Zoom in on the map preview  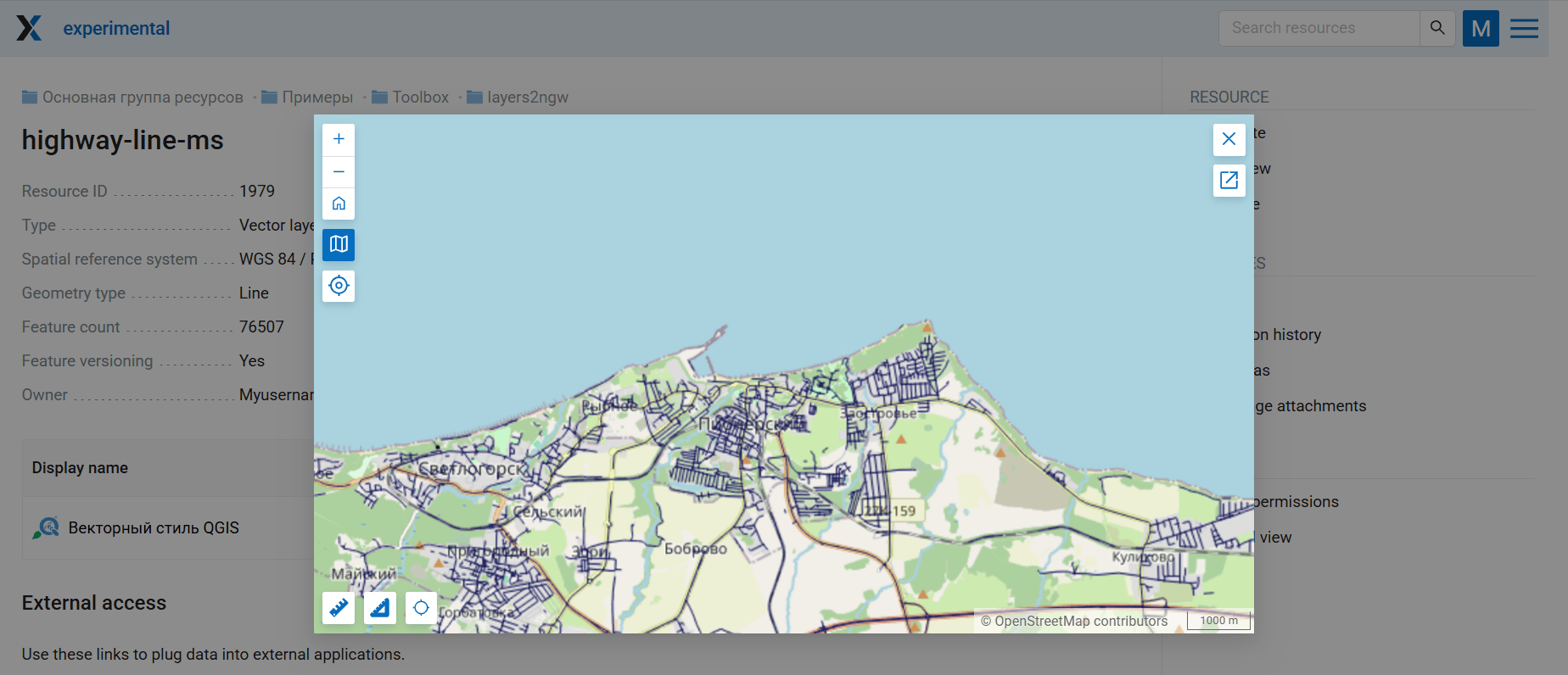[339, 139]
